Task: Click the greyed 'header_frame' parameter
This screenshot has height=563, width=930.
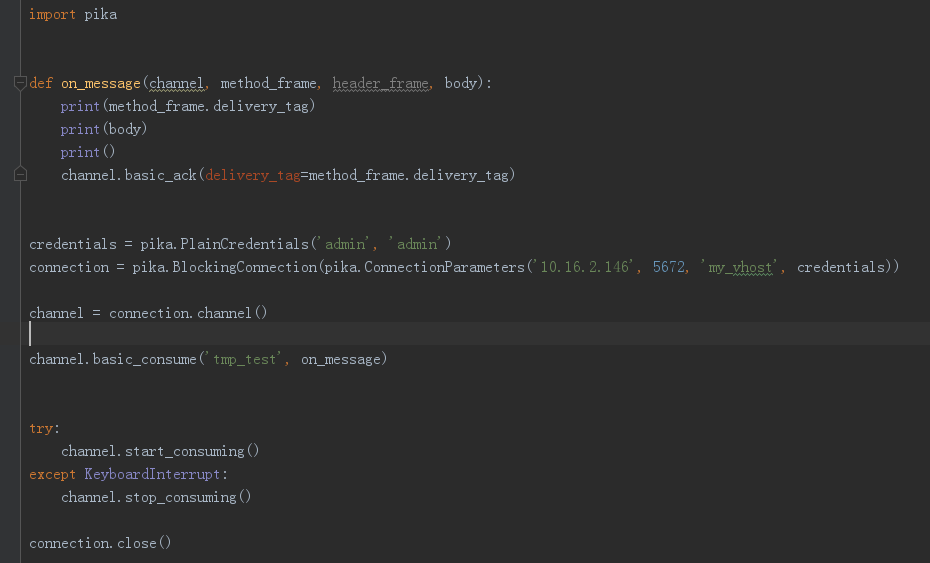Action: [380, 84]
